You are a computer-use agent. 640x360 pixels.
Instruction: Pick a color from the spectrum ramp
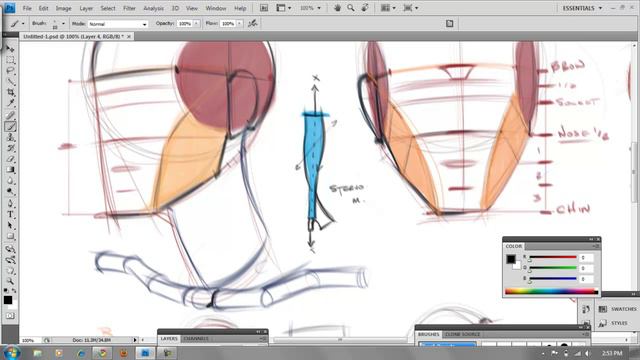551,291
